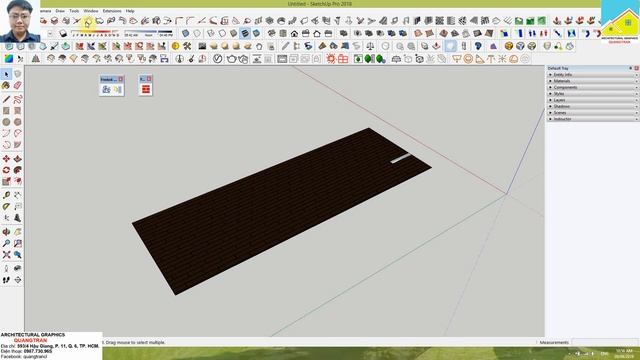640x360 pixels.
Task: Activate the Line pencil tool
Action: (x=6, y=99)
